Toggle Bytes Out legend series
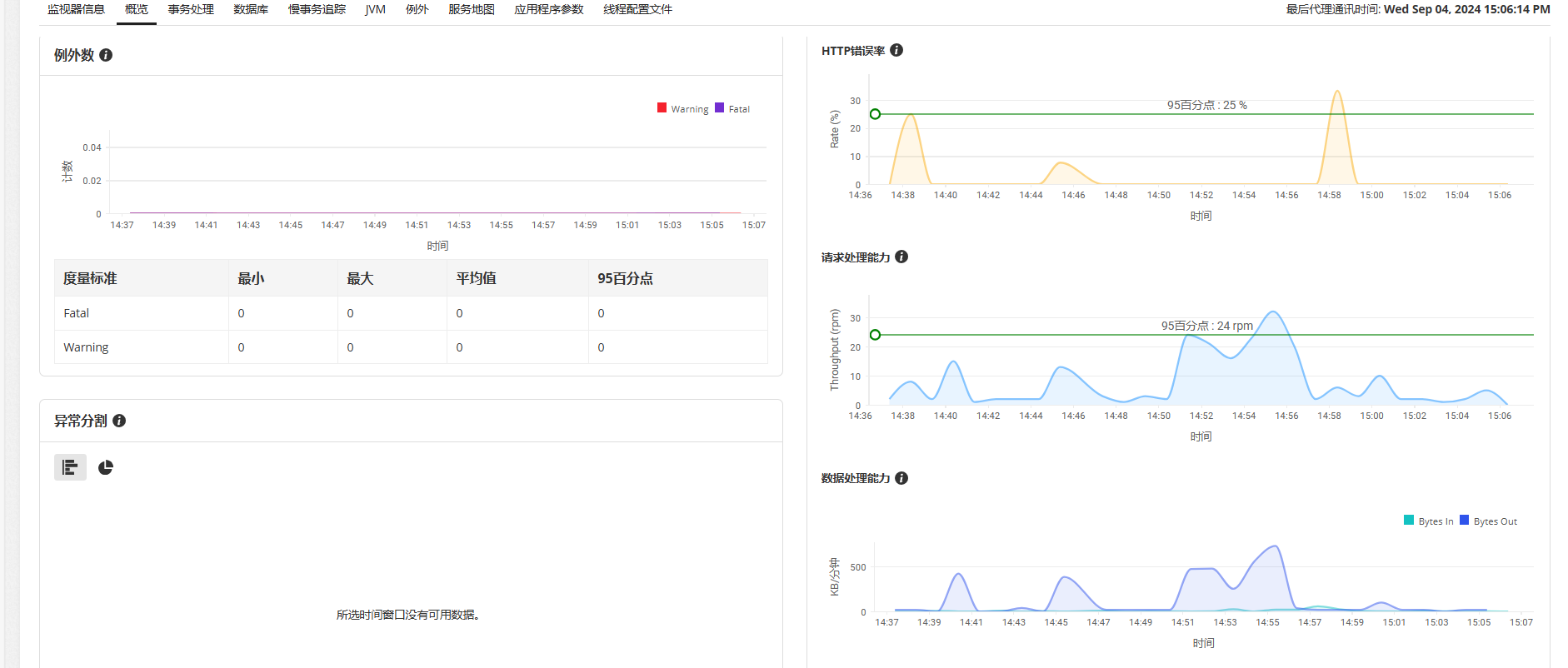Screen dimensions: 1568x668 [1488, 521]
